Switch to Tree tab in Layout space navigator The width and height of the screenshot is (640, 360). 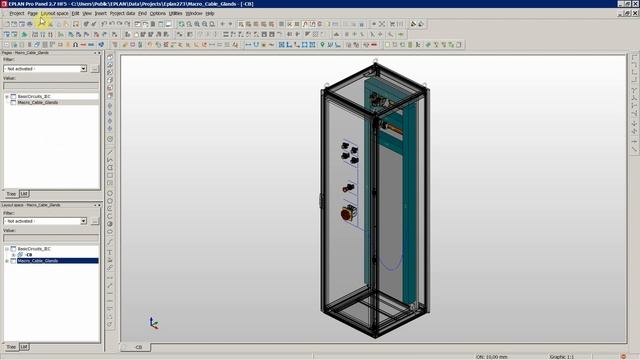coord(11,347)
